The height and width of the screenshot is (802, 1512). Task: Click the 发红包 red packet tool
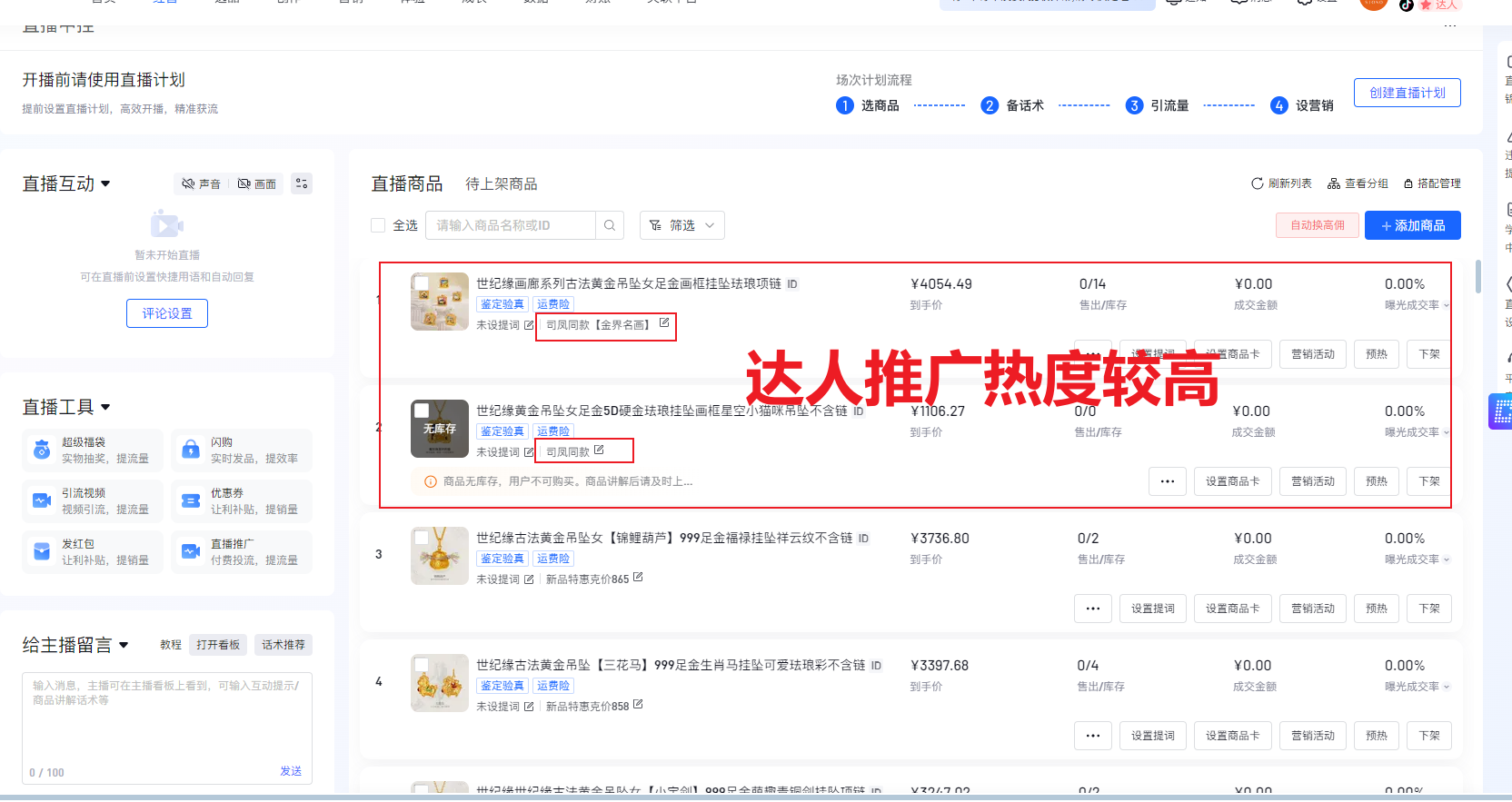click(42, 551)
